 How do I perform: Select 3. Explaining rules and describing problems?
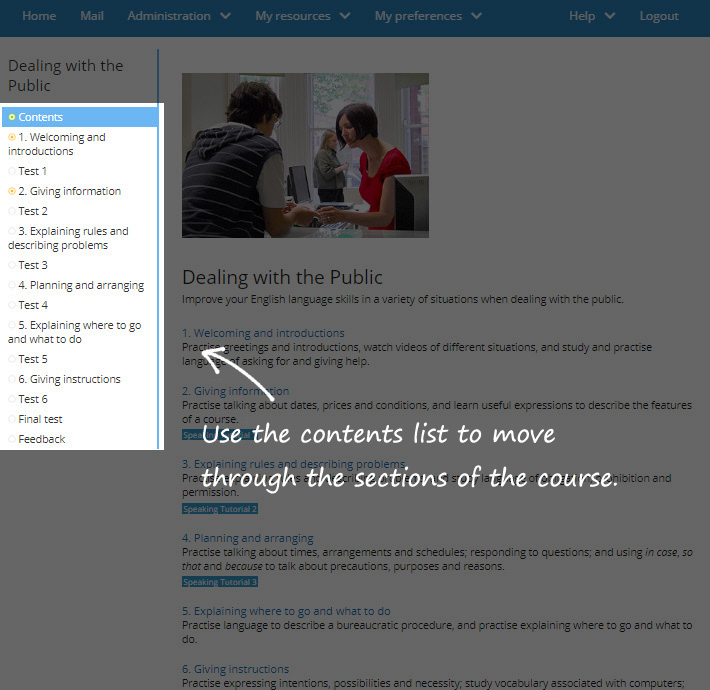point(68,238)
